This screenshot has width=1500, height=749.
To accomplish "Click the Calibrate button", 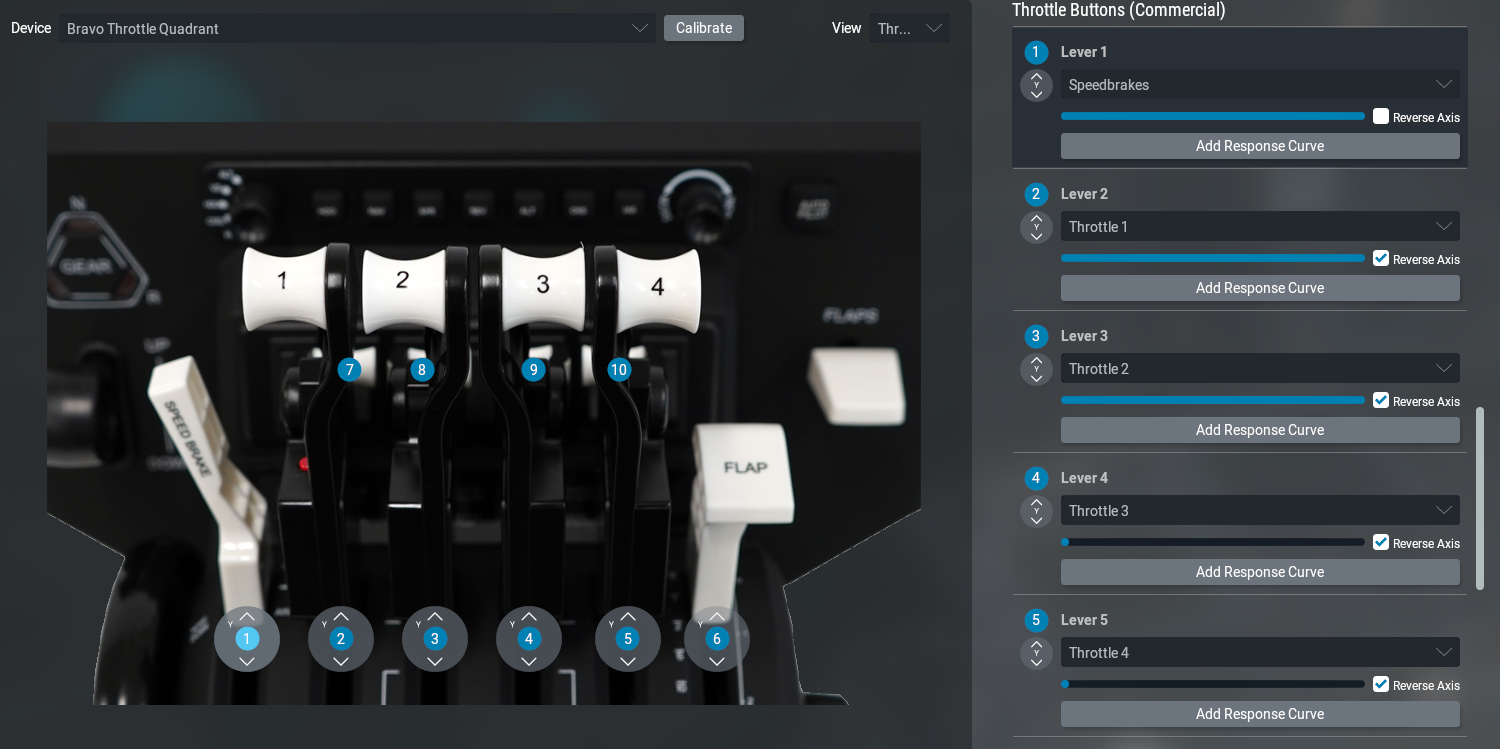I will tap(704, 28).
